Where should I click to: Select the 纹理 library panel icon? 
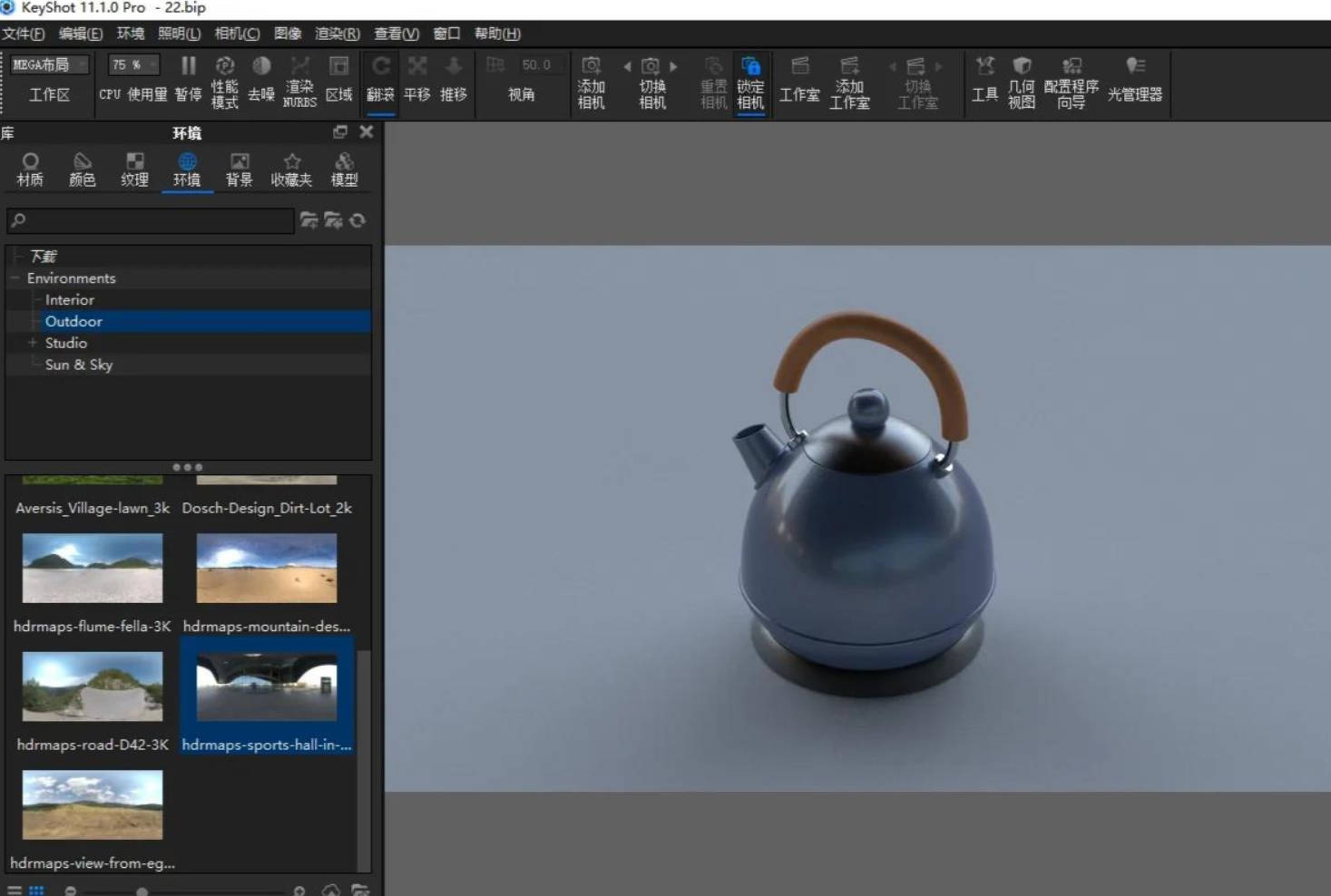[x=134, y=169]
